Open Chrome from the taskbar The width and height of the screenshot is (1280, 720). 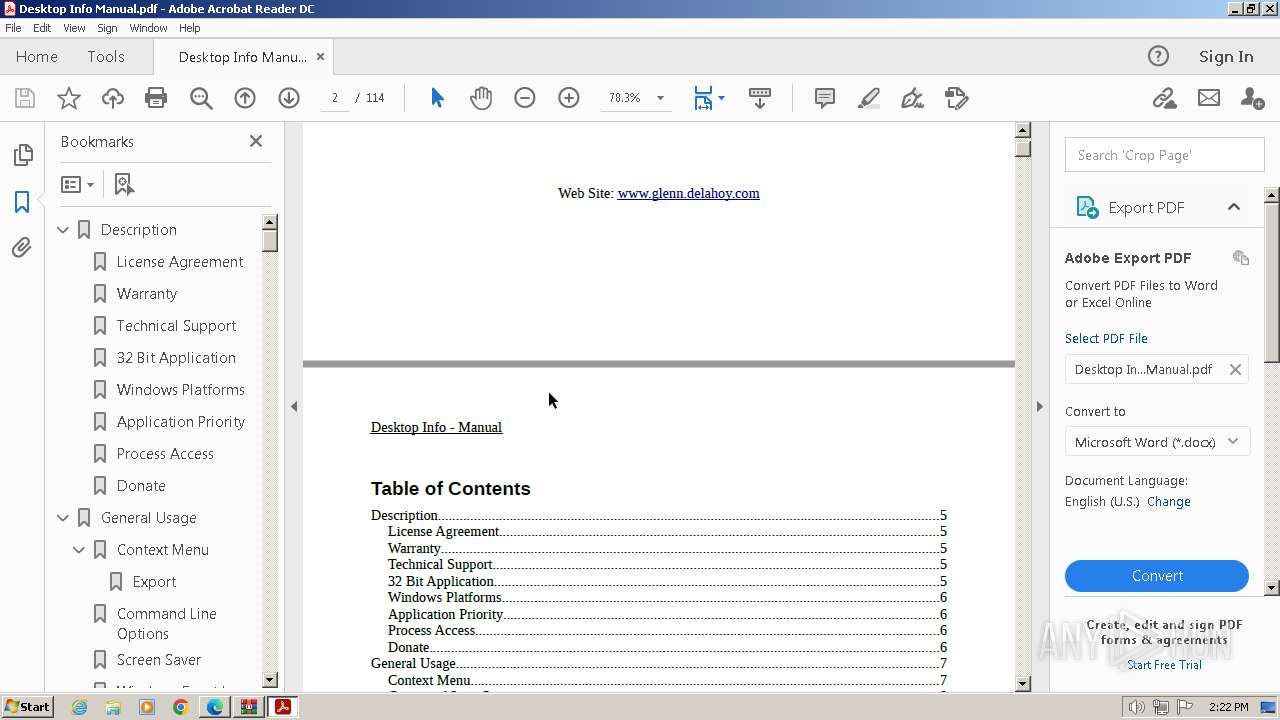181,707
